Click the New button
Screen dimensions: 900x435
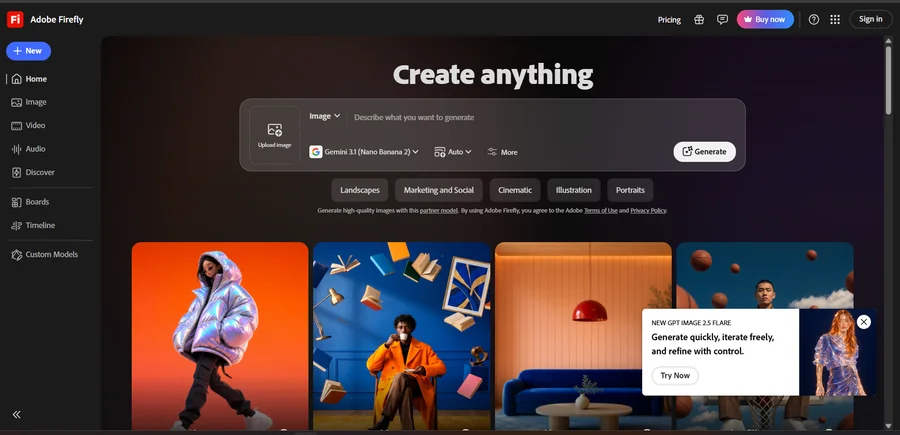29,51
